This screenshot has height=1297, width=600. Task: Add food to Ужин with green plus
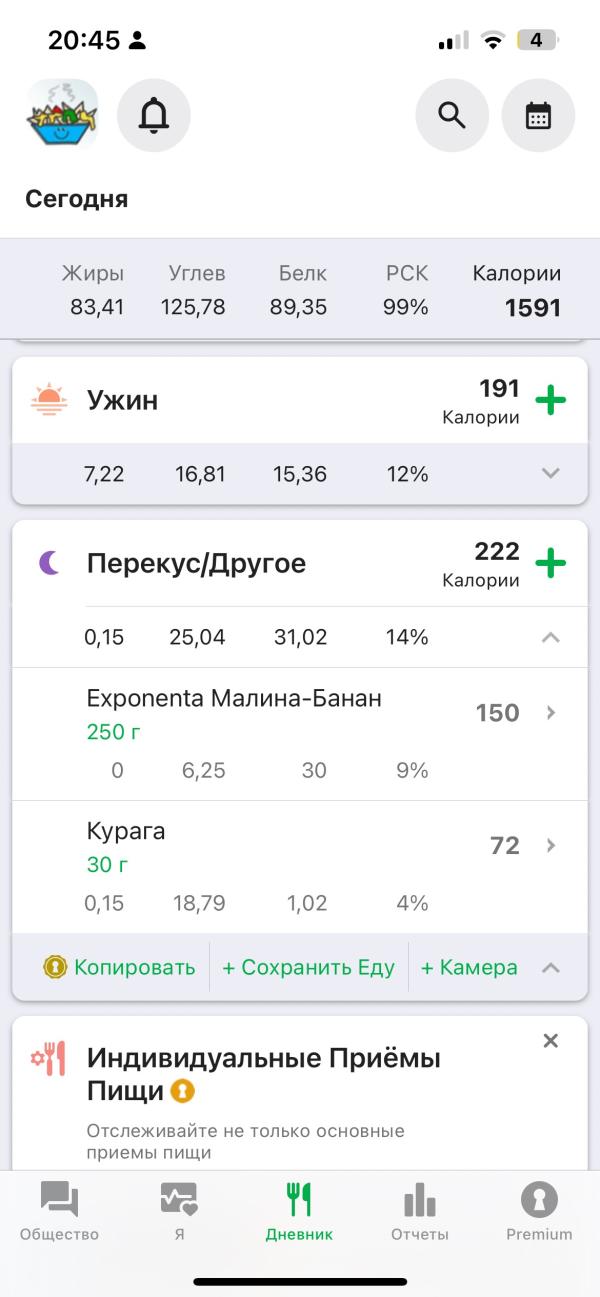click(x=550, y=401)
